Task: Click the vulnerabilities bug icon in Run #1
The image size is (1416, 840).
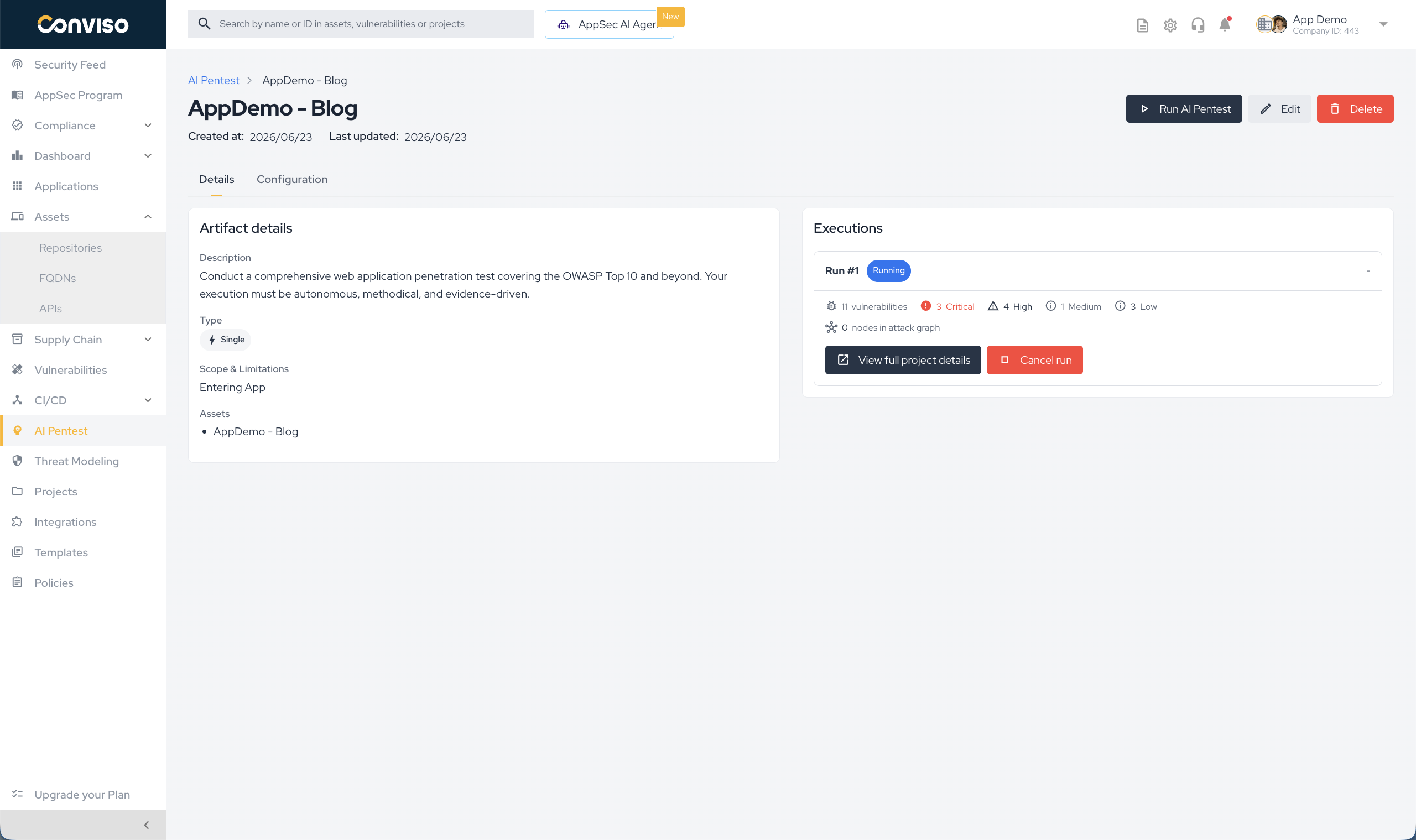Action: coord(831,306)
